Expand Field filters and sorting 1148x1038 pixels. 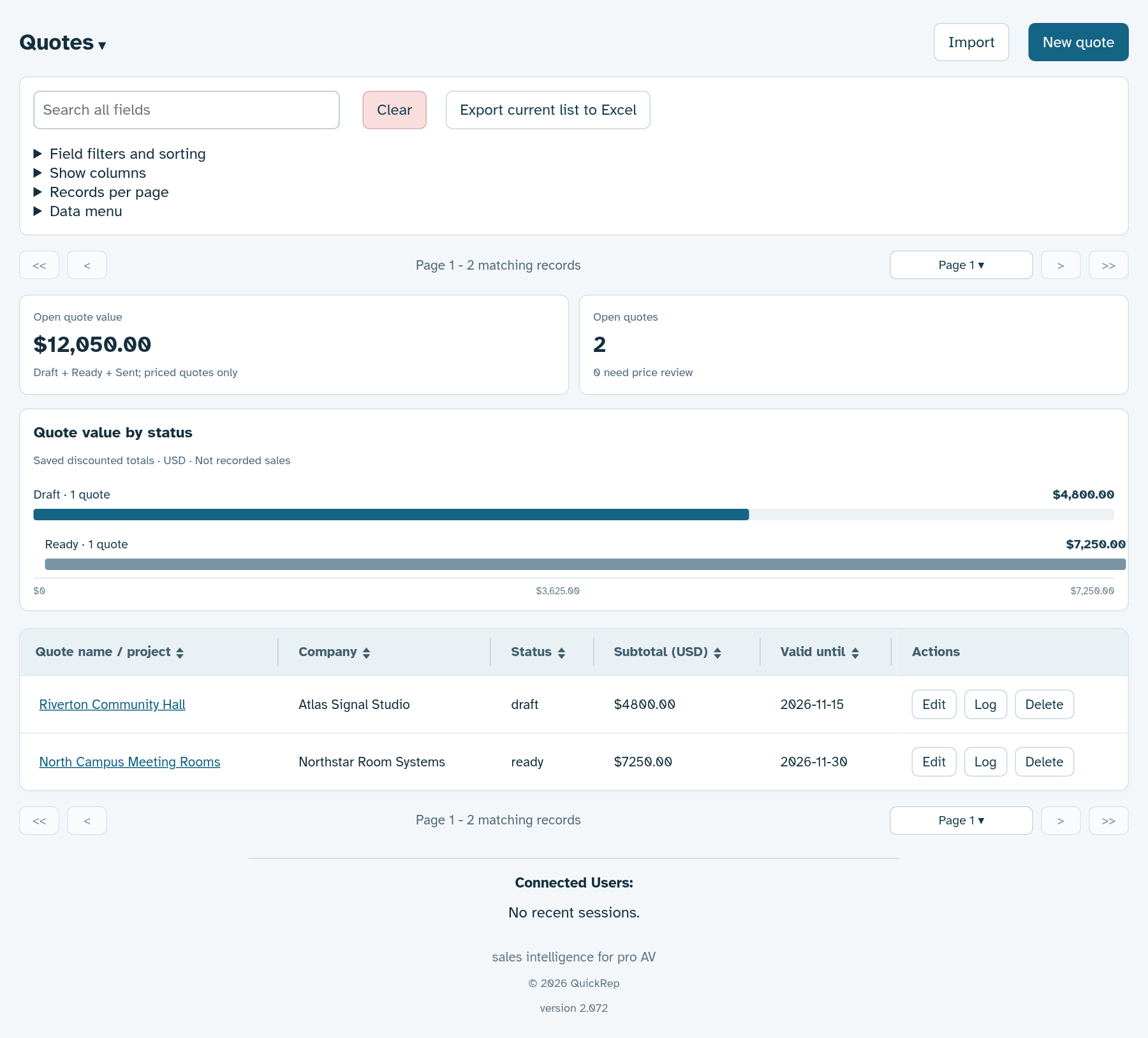point(120,154)
